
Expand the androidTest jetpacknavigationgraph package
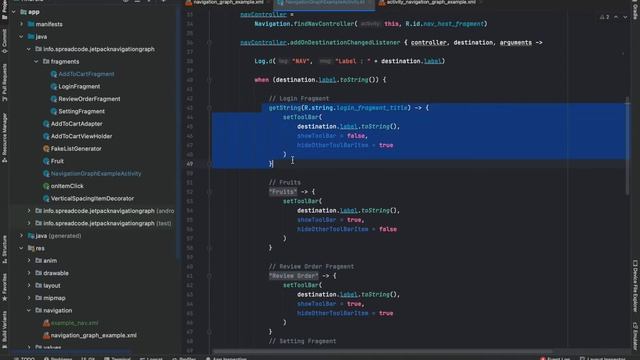coord(29,211)
